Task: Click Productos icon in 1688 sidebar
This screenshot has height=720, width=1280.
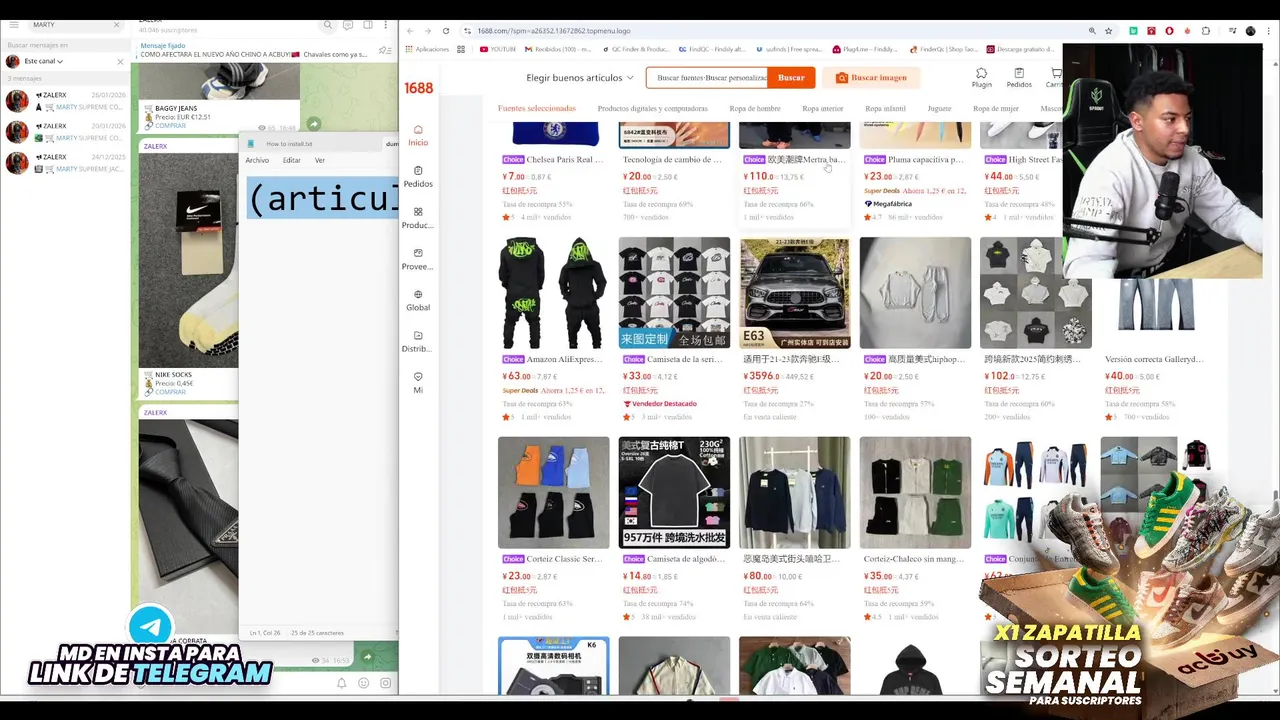Action: click(418, 218)
